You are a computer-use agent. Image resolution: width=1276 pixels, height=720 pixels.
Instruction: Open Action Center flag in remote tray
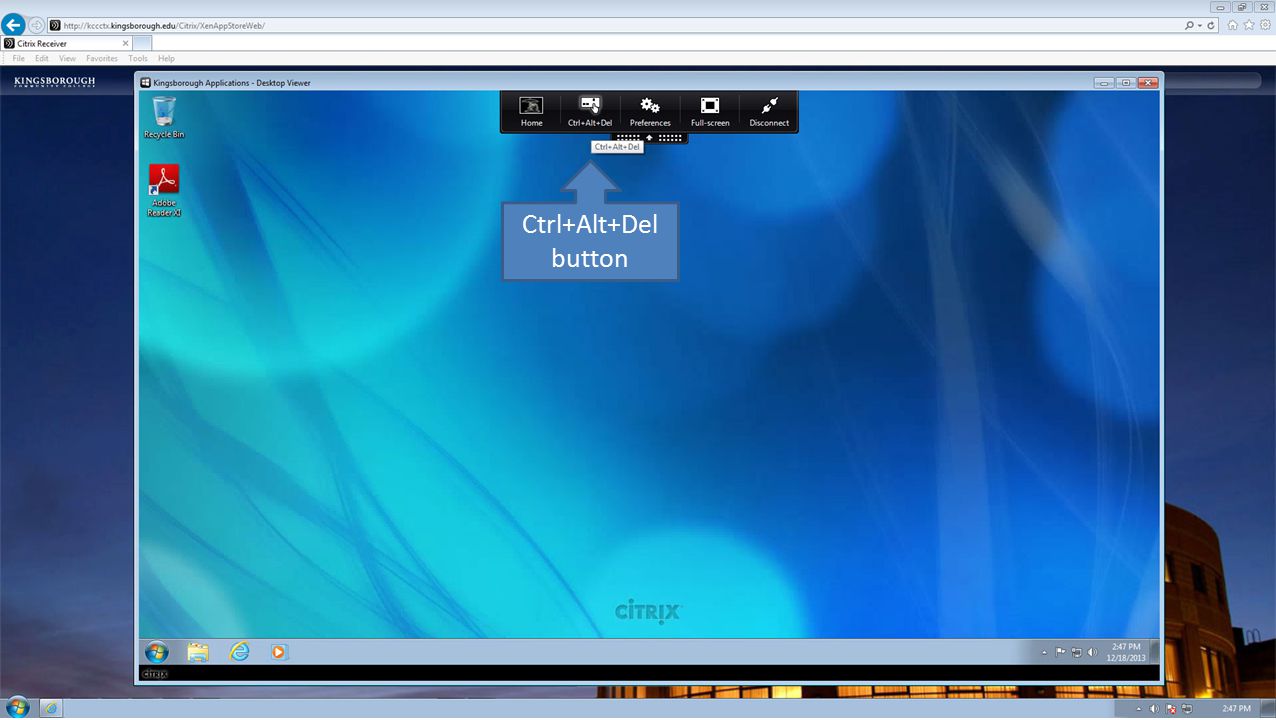(1061, 652)
